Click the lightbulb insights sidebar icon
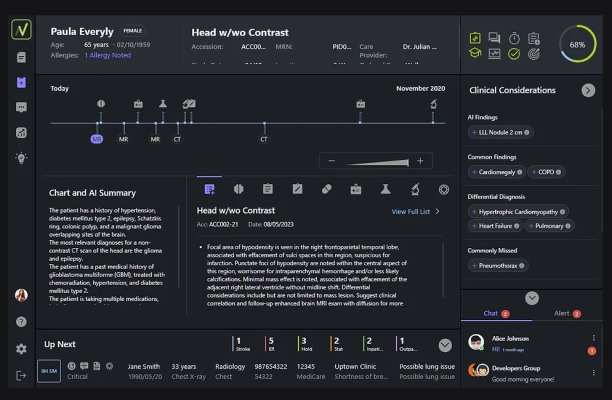The width and height of the screenshot is (612, 400). click(x=21, y=158)
